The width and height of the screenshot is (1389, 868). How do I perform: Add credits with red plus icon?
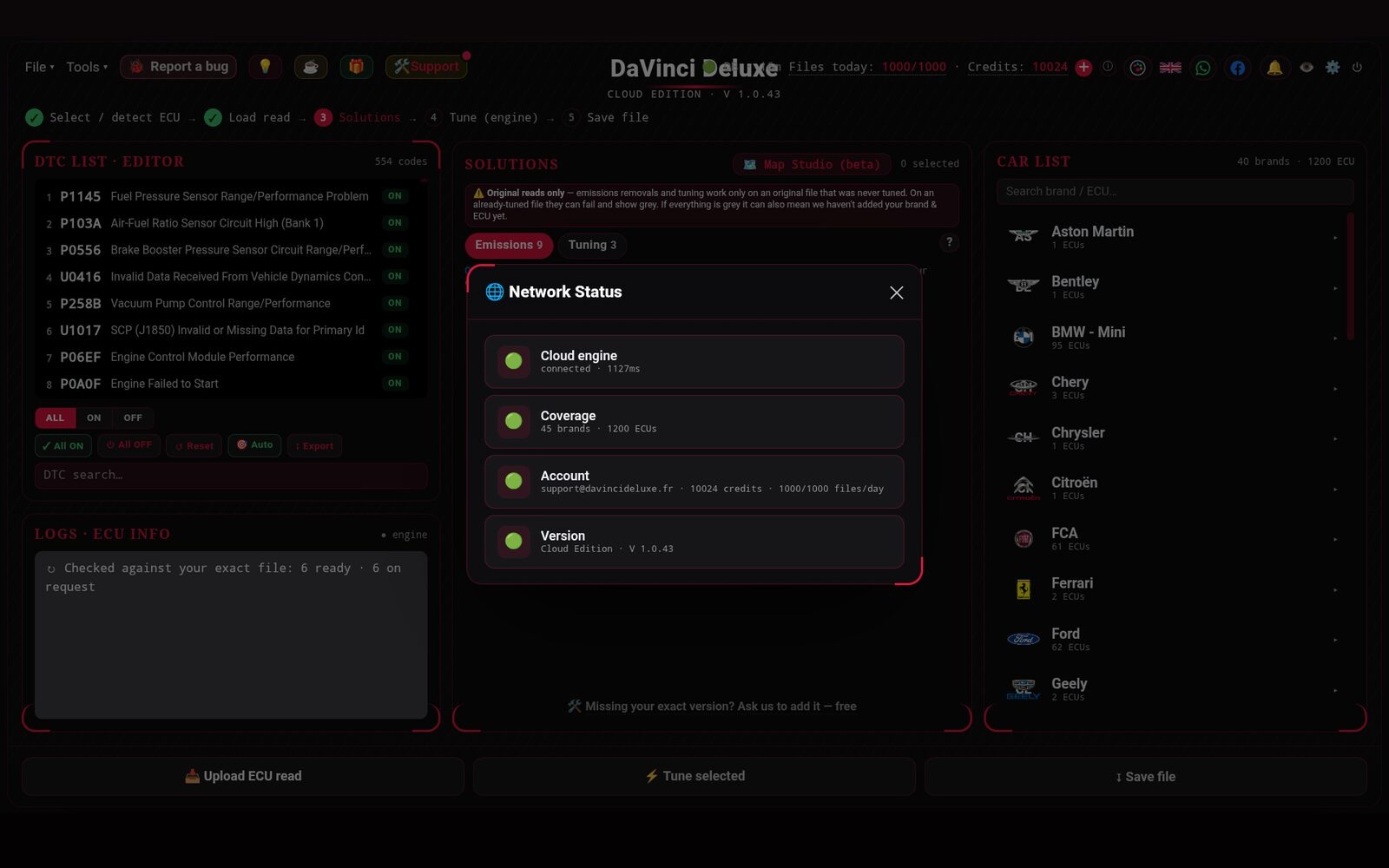(x=1083, y=68)
